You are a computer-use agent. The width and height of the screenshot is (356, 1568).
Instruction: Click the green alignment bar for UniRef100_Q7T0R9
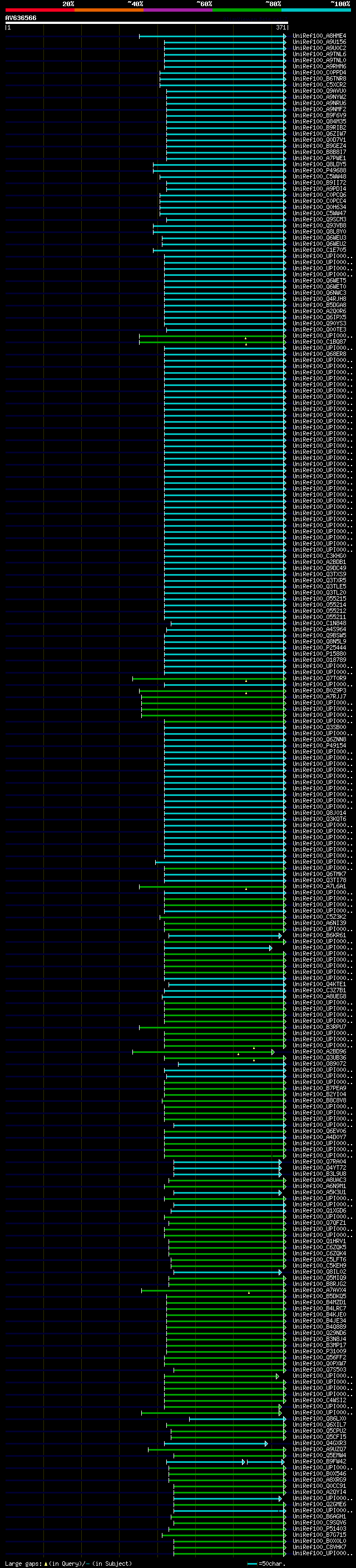coord(209,679)
